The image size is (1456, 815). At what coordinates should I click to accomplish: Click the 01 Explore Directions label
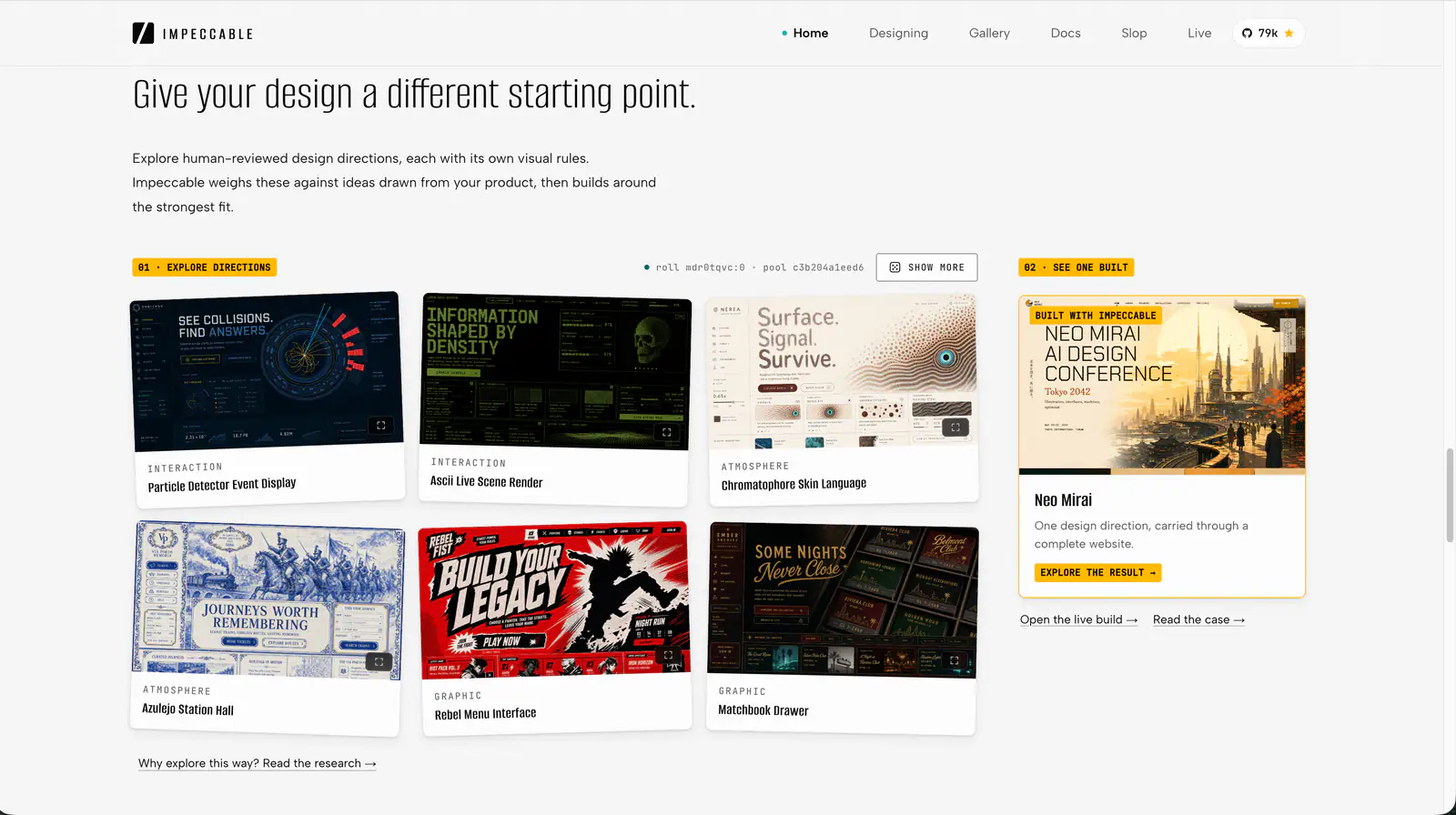click(x=205, y=267)
